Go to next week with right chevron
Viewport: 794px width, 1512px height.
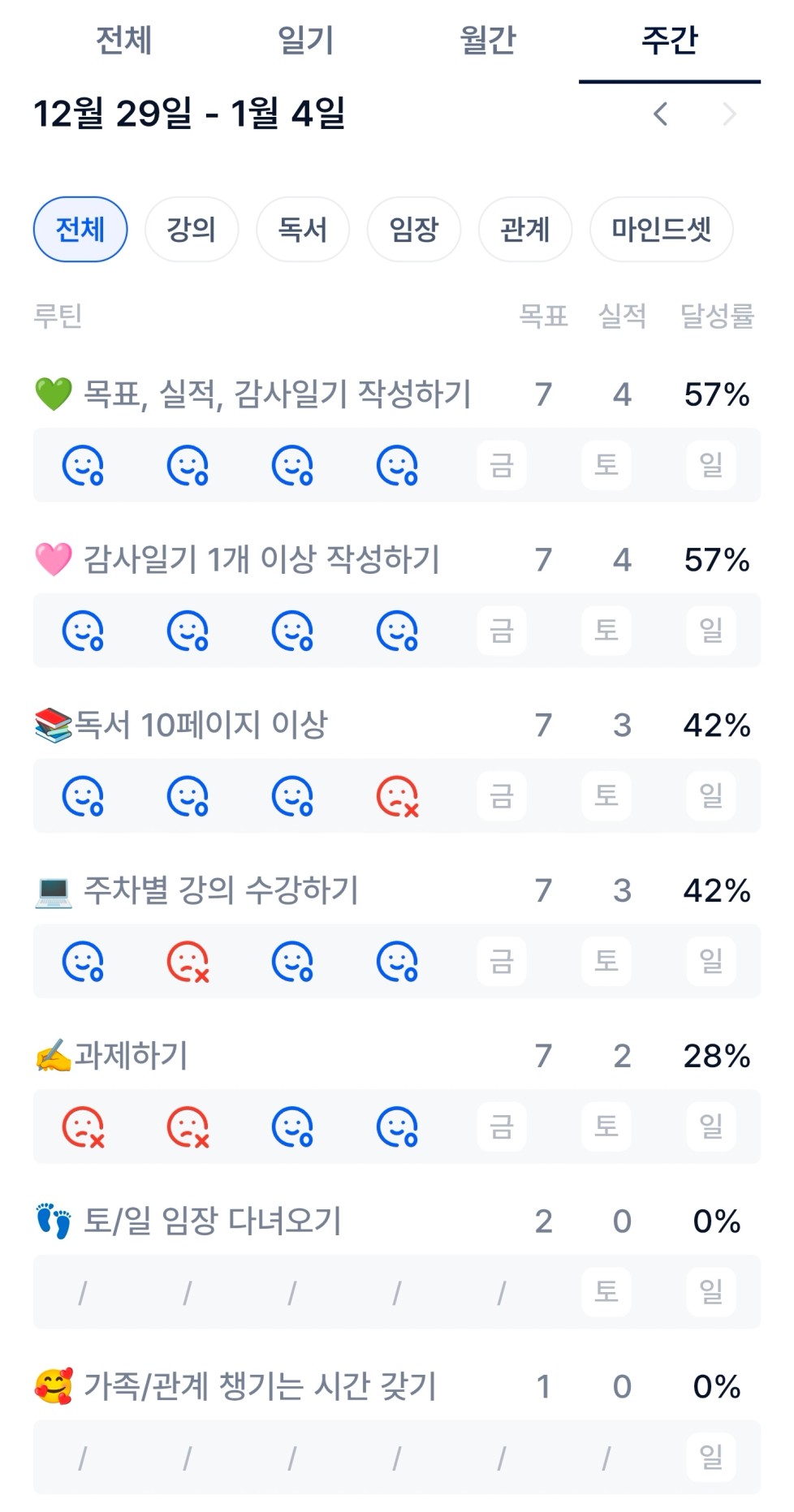click(729, 114)
